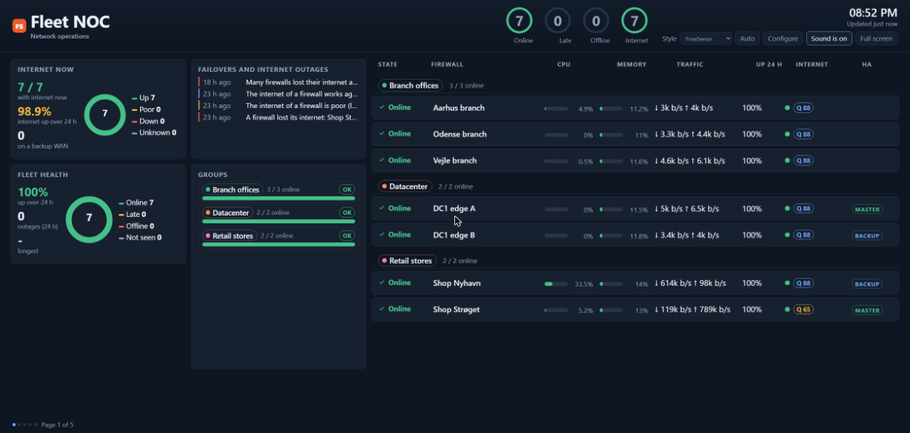The width and height of the screenshot is (910, 433).
Task: Open the Shop Strøget firewall
Action: point(456,309)
